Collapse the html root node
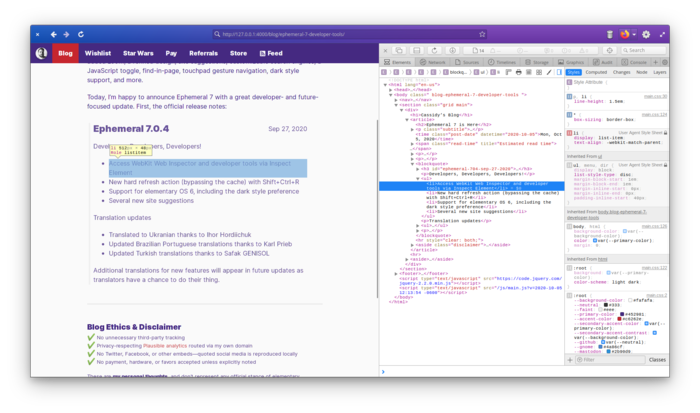 click(385, 84)
